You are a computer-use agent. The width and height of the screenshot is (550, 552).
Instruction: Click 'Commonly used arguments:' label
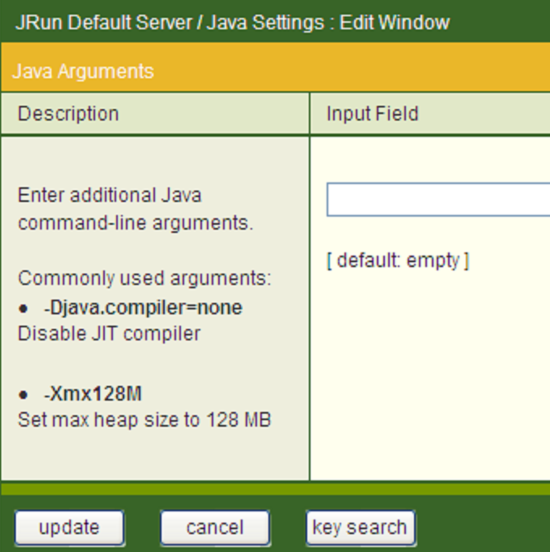click(145, 278)
